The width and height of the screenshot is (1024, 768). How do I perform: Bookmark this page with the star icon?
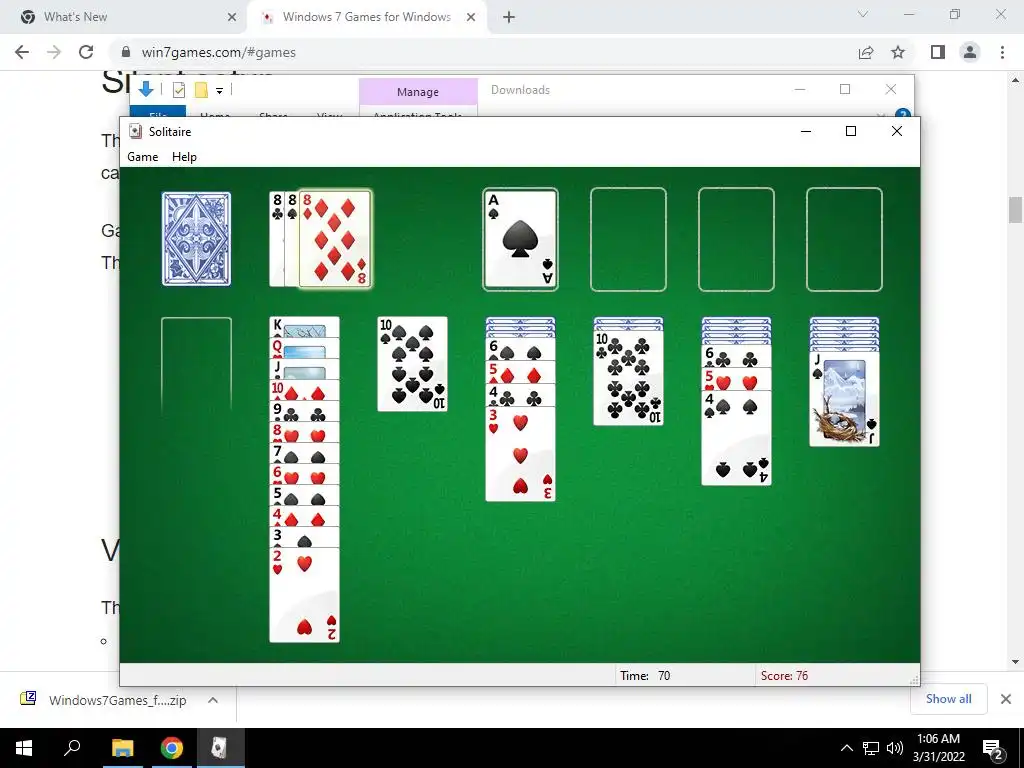tap(898, 52)
